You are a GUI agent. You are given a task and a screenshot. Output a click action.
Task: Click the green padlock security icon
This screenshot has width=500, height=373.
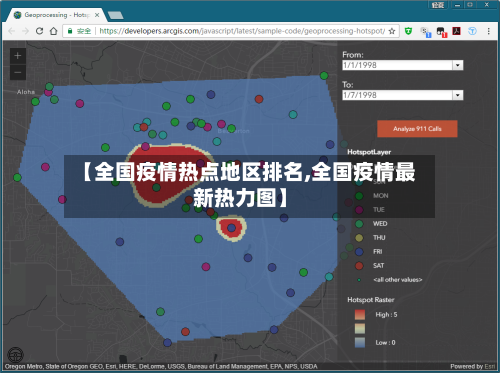(x=70, y=31)
